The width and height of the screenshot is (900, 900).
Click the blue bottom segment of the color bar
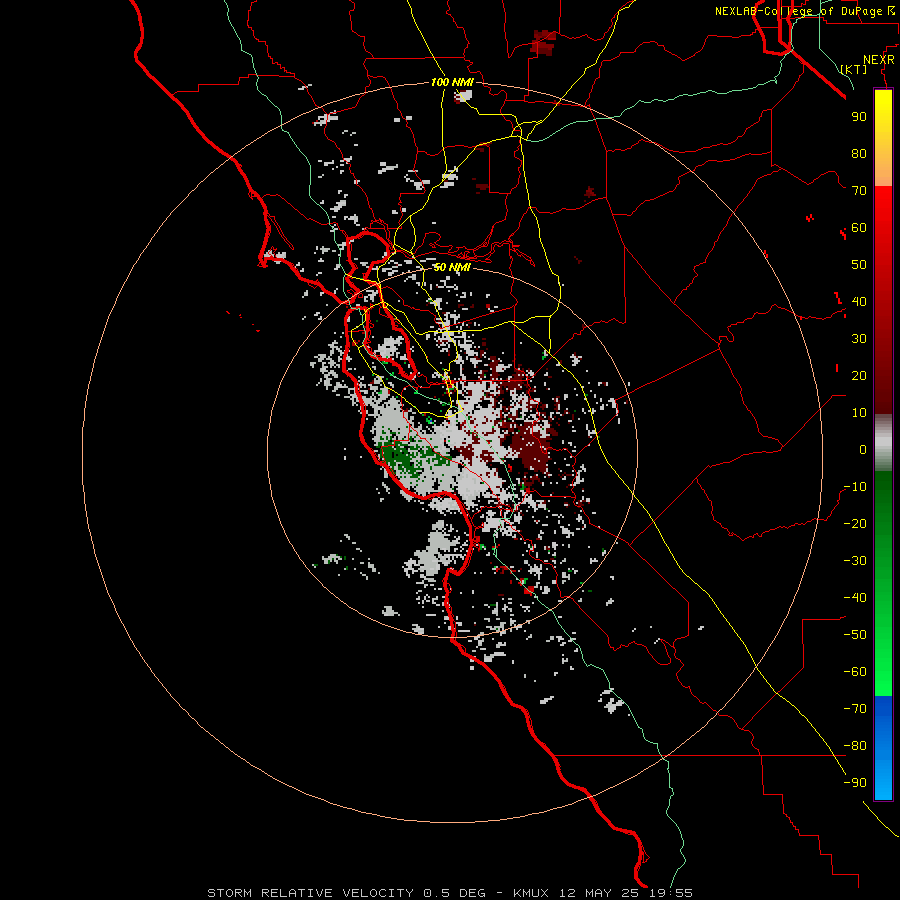click(x=883, y=748)
